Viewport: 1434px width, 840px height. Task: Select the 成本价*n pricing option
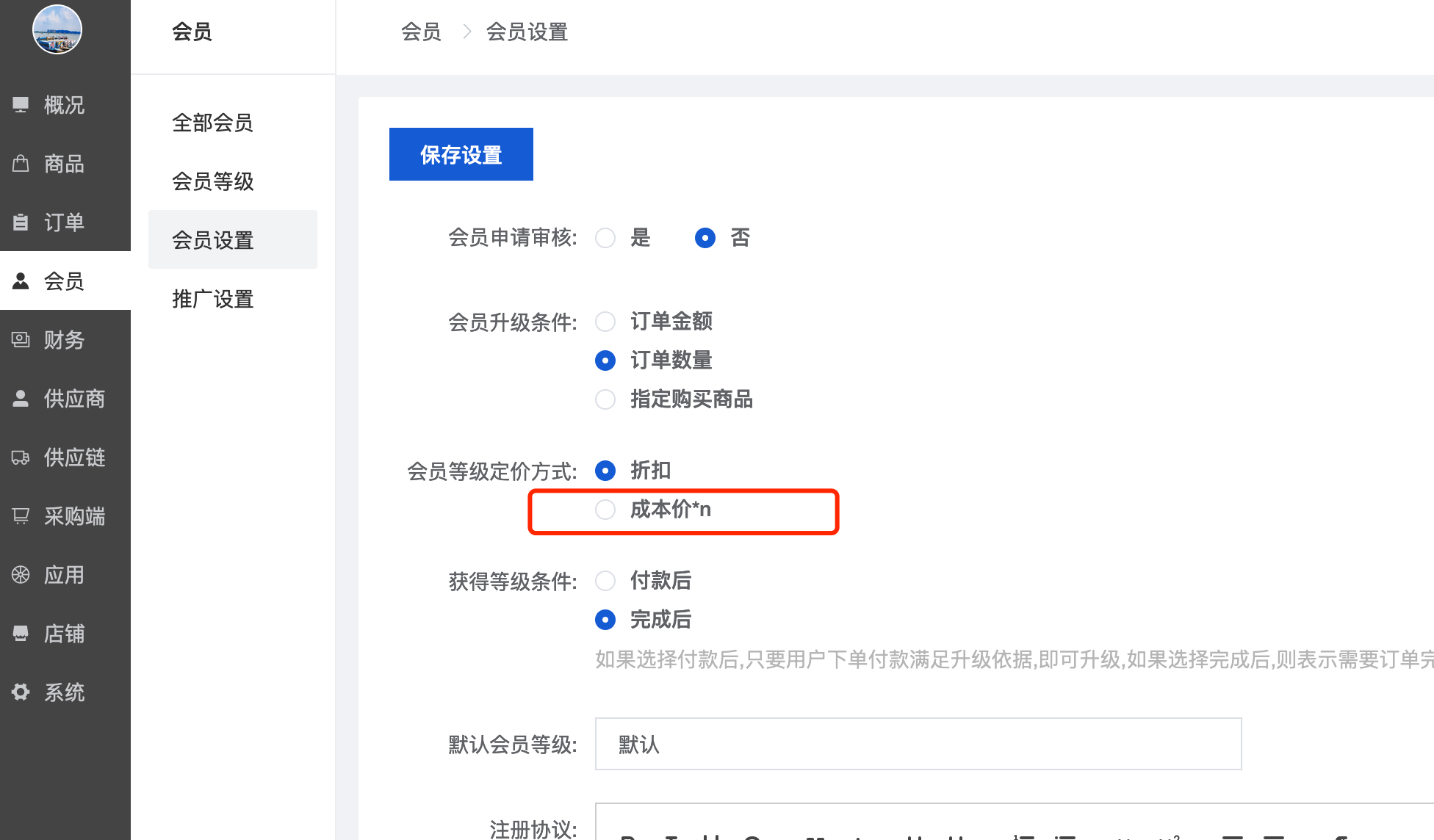click(605, 510)
